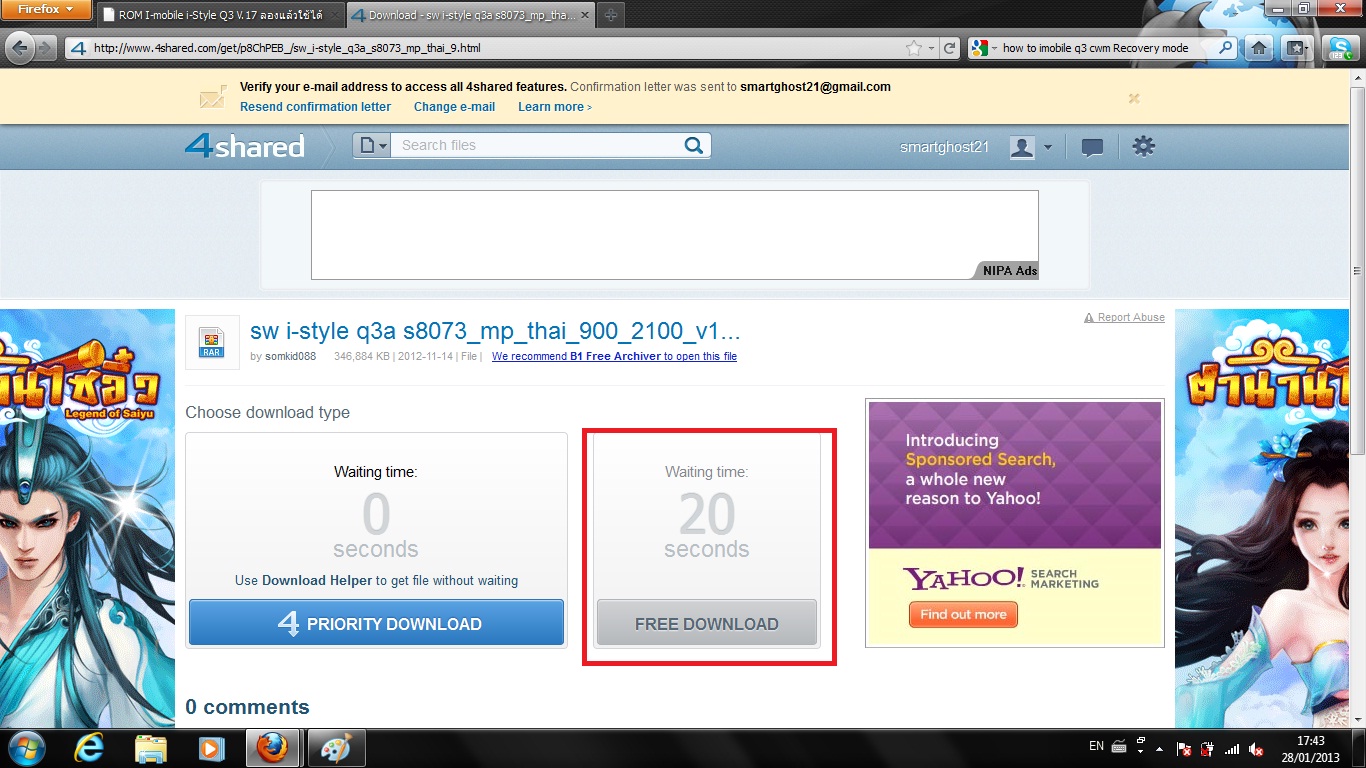Open the Firefox bookmarks menu button
This screenshot has width=1366, height=768.
[x=1298, y=47]
